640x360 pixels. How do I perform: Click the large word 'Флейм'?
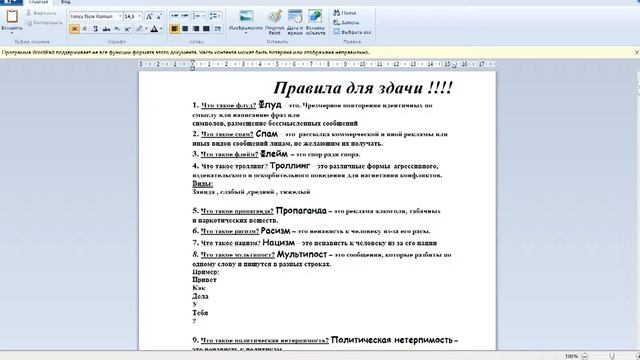(x=274, y=153)
